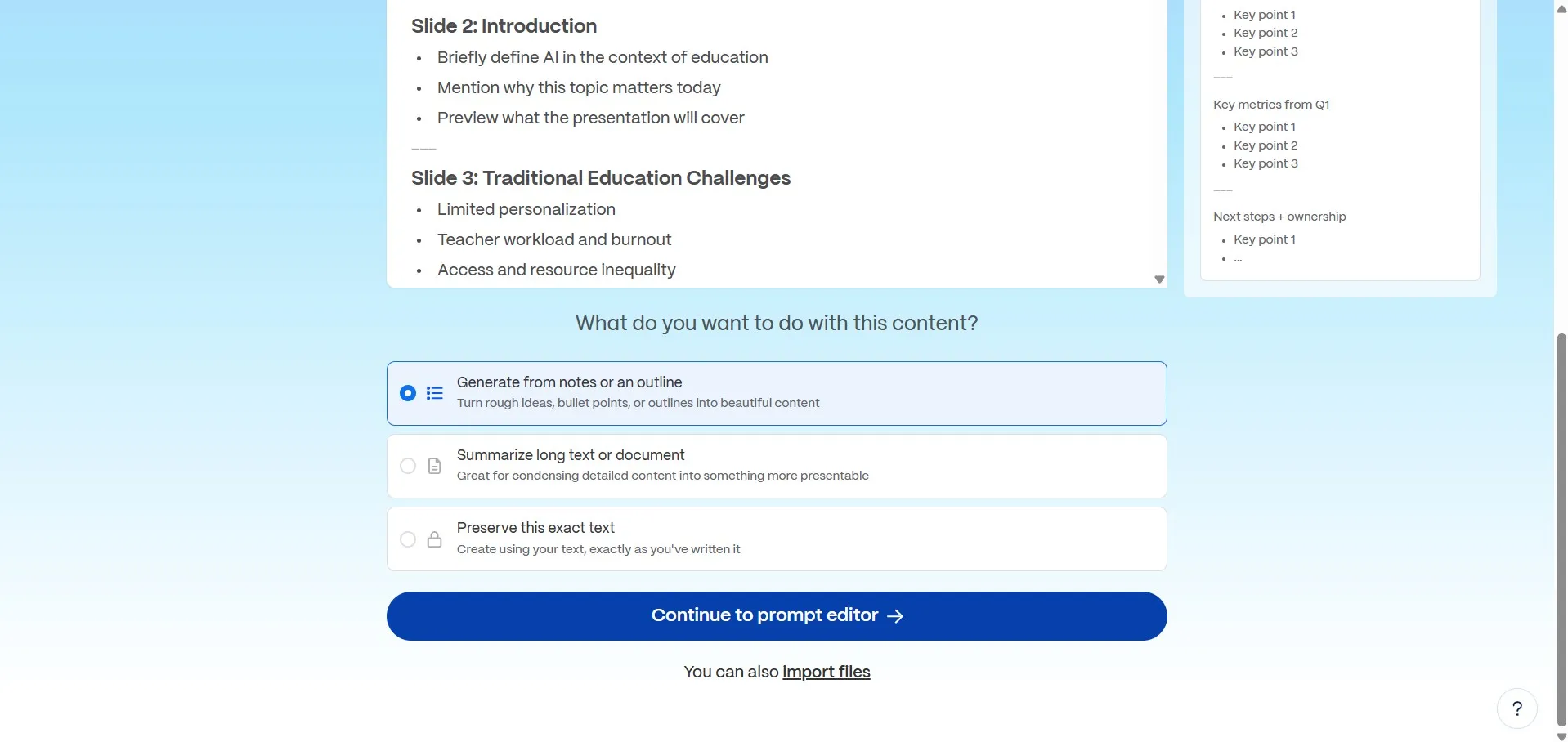1568x742 pixels.
Task: Choose the Summarize long text or document card
Action: tap(777, 466)
